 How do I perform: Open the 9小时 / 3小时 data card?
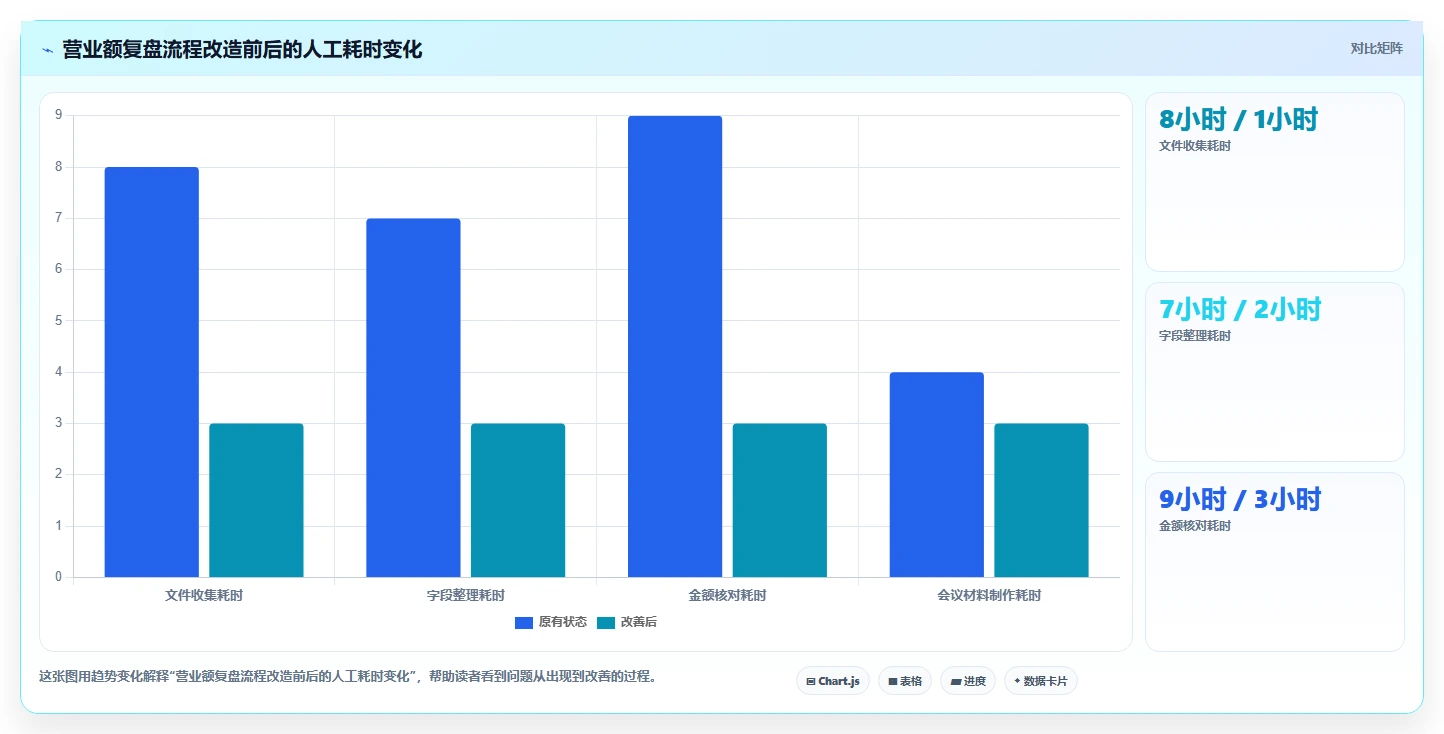[1275, 562]
